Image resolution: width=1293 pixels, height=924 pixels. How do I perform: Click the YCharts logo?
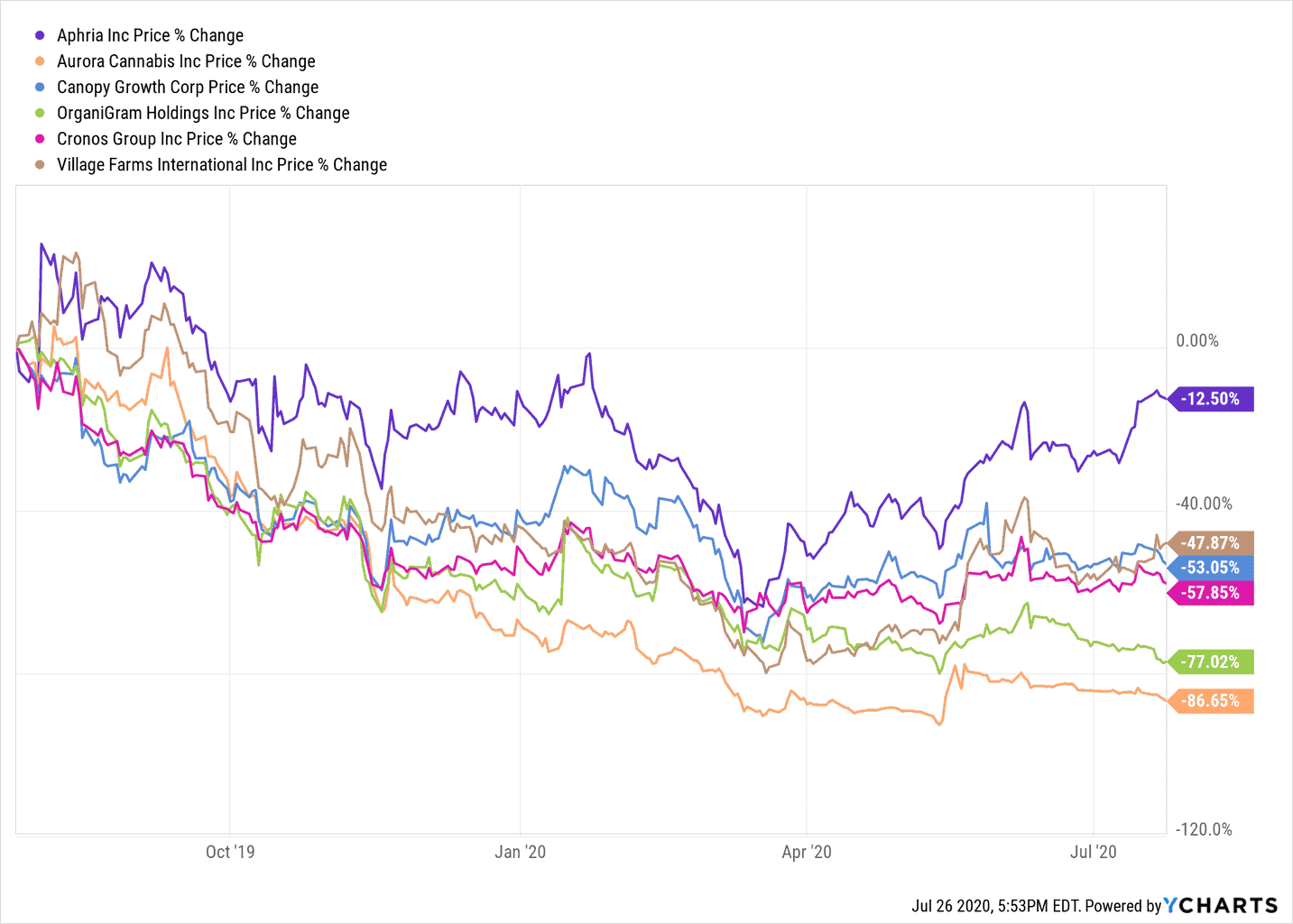click(x=1221, y=905)
